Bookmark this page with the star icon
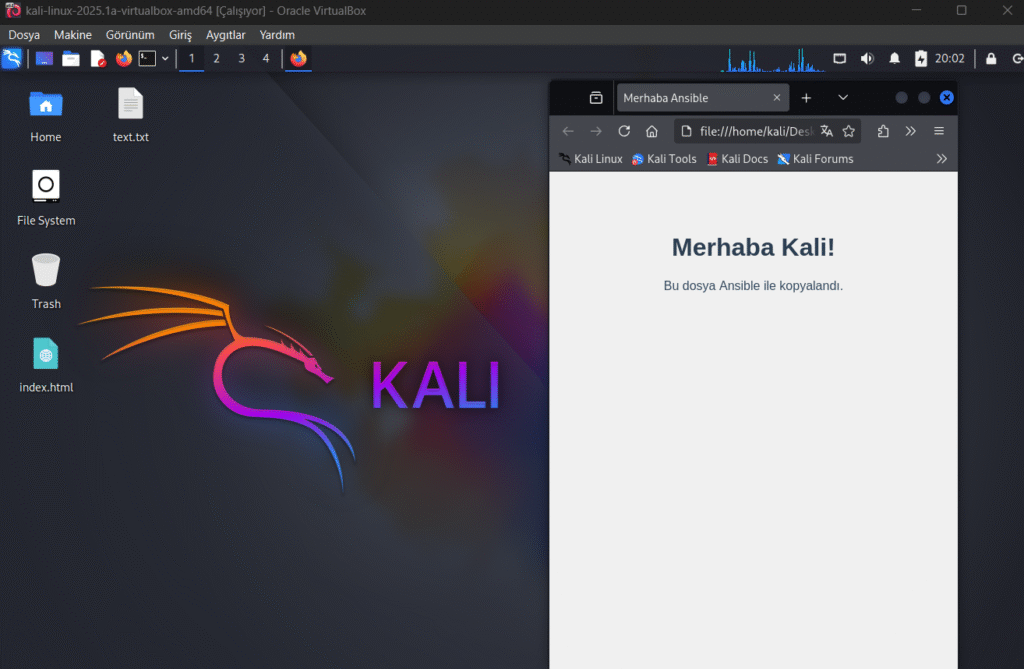Screen dimensions: 1024x669 [x=849, y=131]
